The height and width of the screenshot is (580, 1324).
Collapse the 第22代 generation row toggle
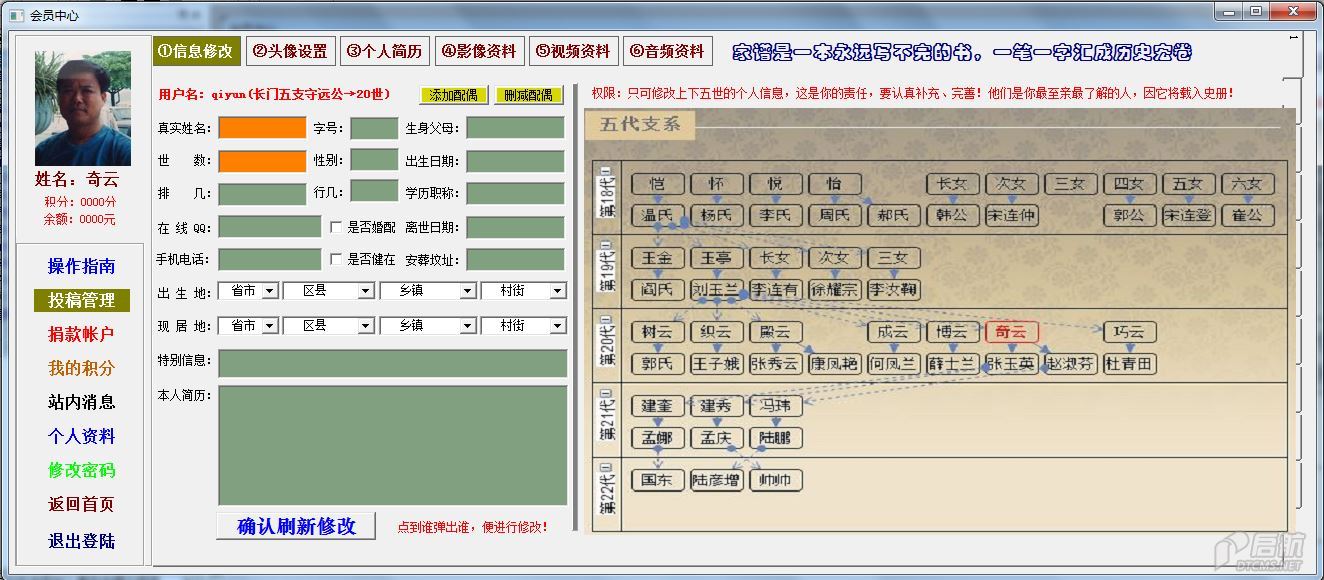point(606,467)
